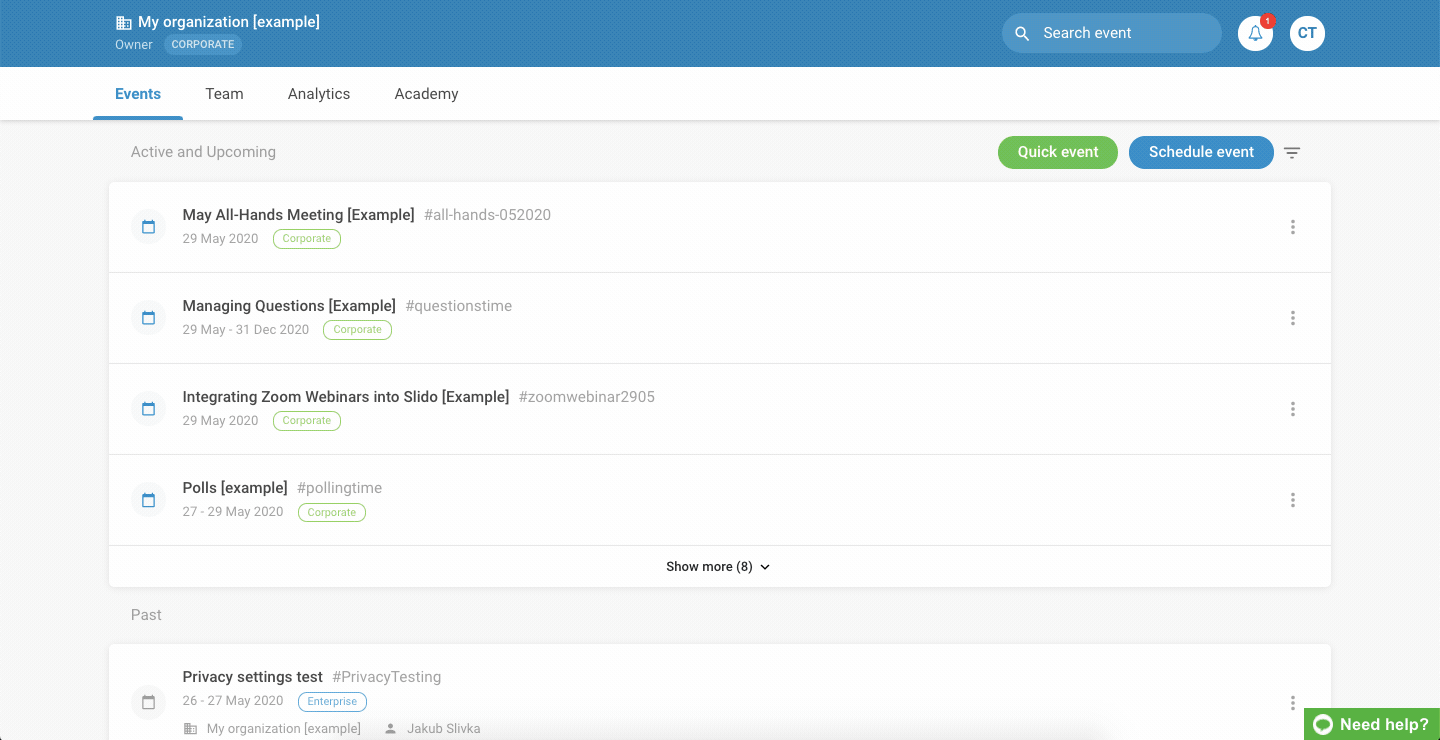This screenshot has width=1440, height=740.
Task: Open options menu for May All-Hands Meeting
Action: click(x=1293, y=227)
